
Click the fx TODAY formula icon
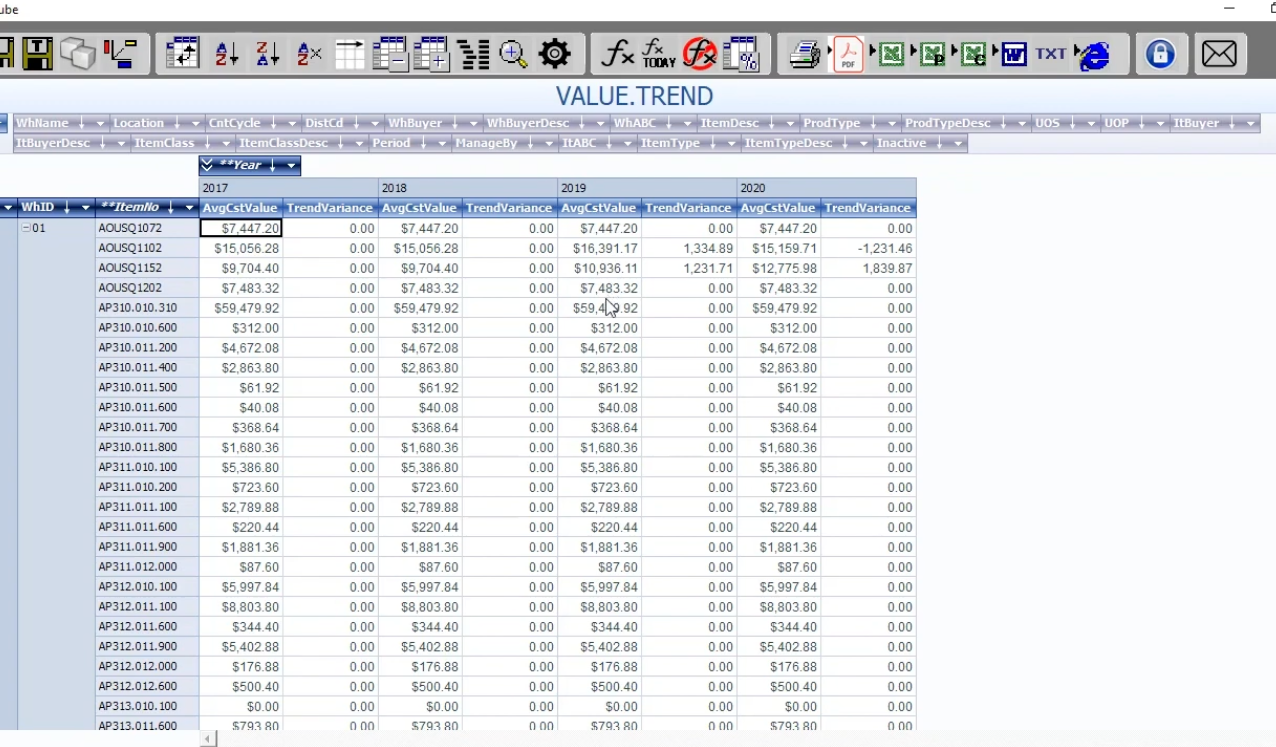pyautogui.click(x=659, y=54)
